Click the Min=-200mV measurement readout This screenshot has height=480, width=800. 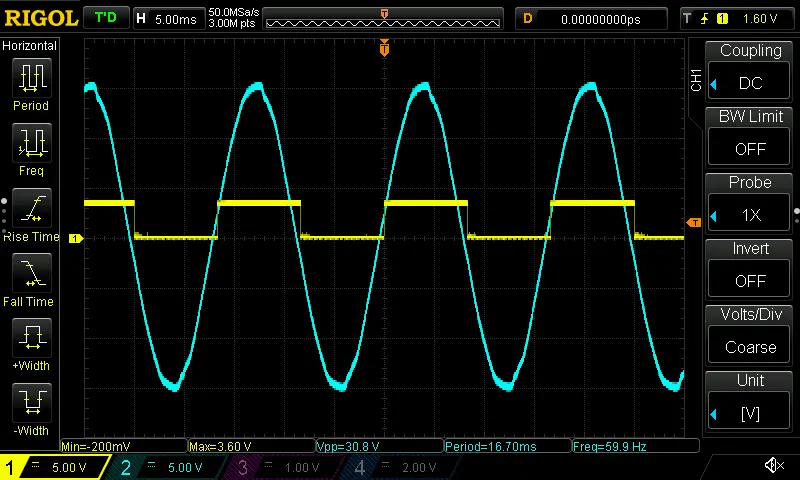(123, 446)
